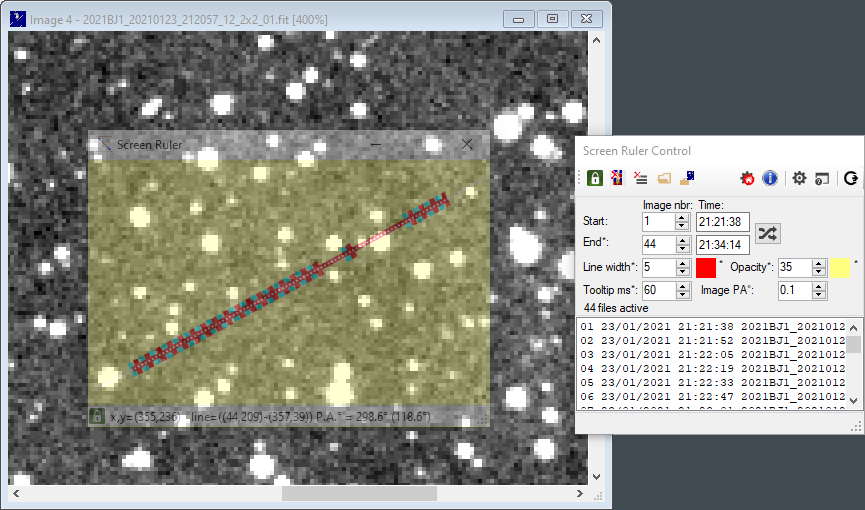Decrease the End image number spinner
This screenshot has width=865, height=510.
tap(683, 249)
